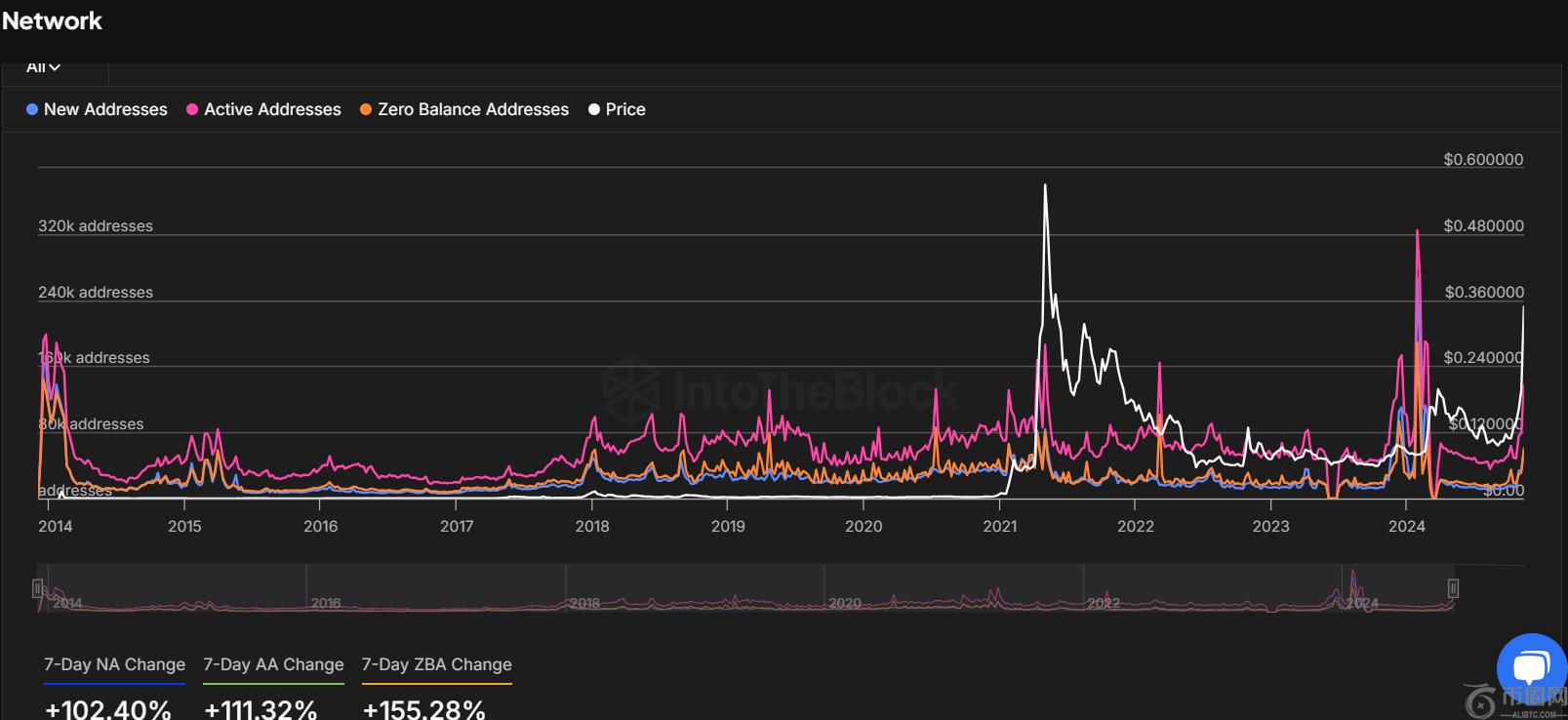The height and width of the screenshot is (720, 1568).
Task: Click the $0.600000 price axis label
Action: (1483, 159)
